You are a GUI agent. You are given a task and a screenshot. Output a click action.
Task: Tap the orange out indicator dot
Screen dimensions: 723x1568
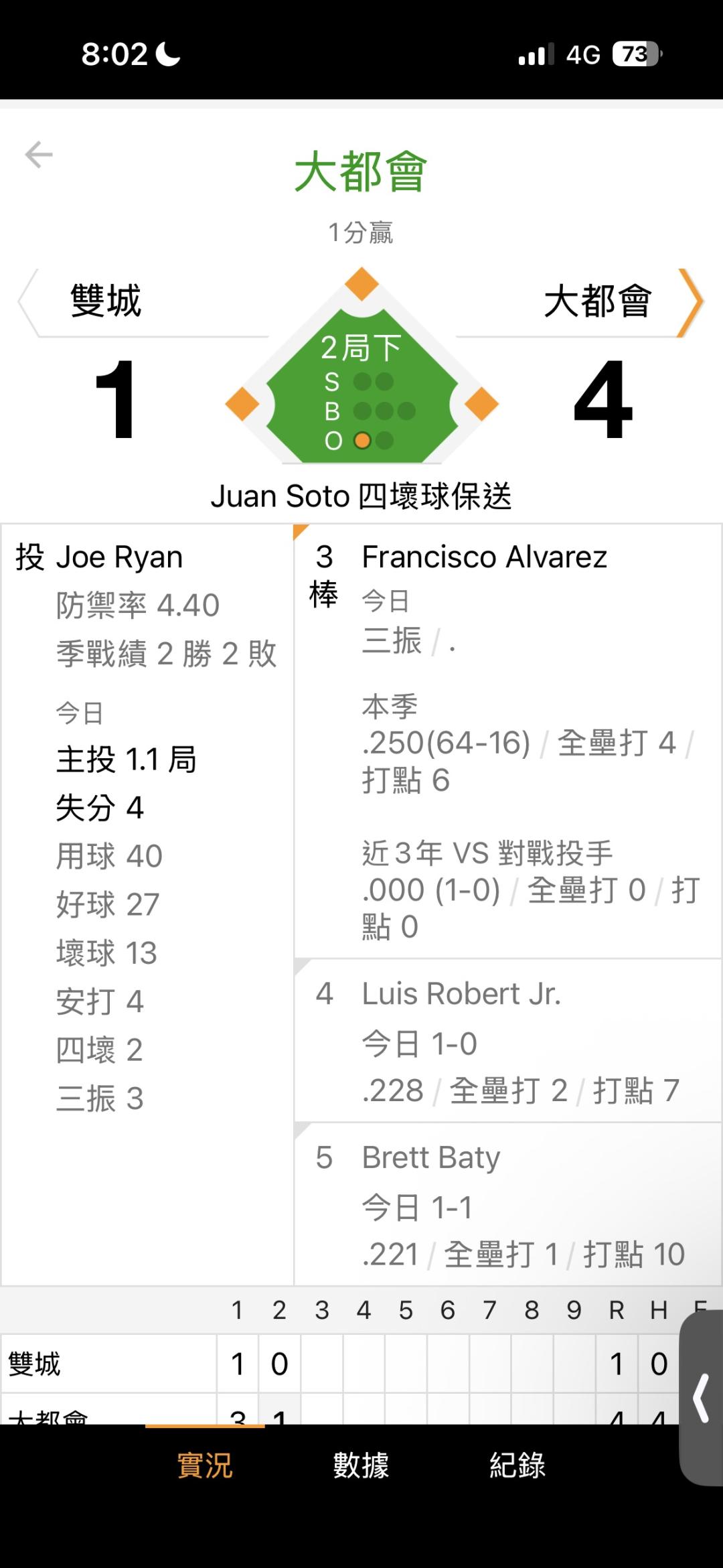click(x=362, y=441)
